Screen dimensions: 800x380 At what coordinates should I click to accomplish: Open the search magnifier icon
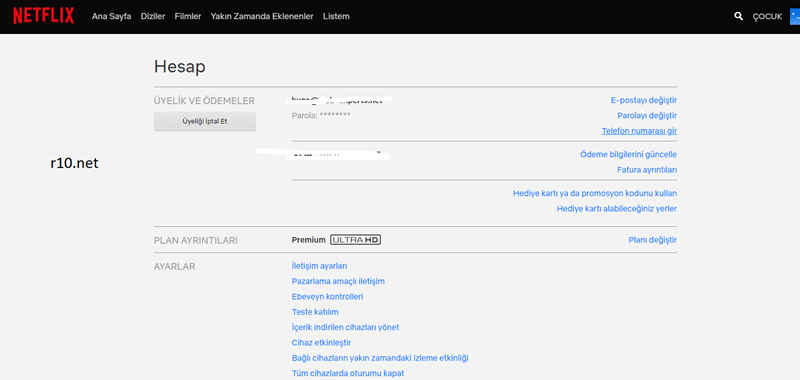pos(738,16)
